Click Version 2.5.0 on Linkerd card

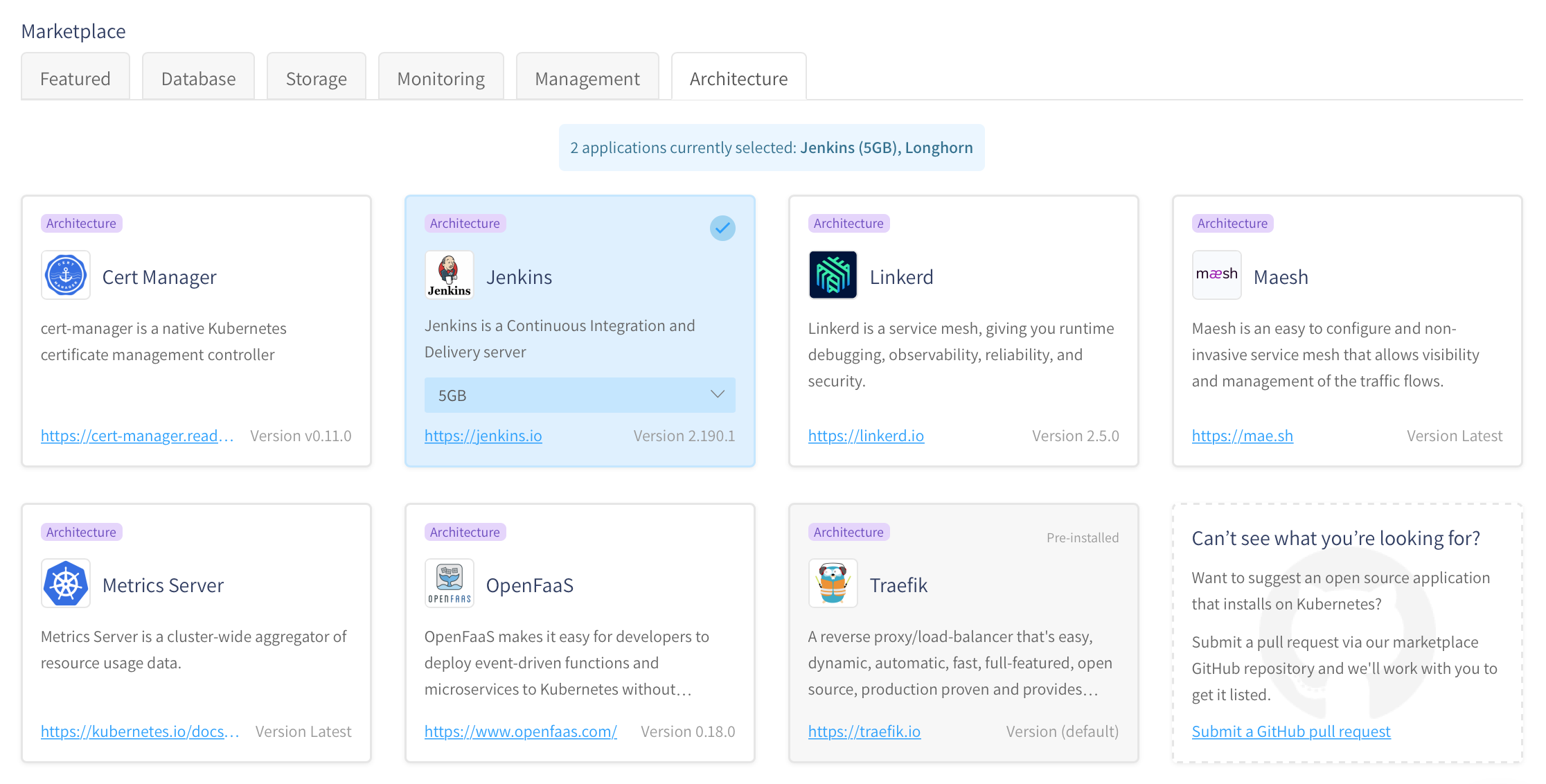[x=1076, y=436]
